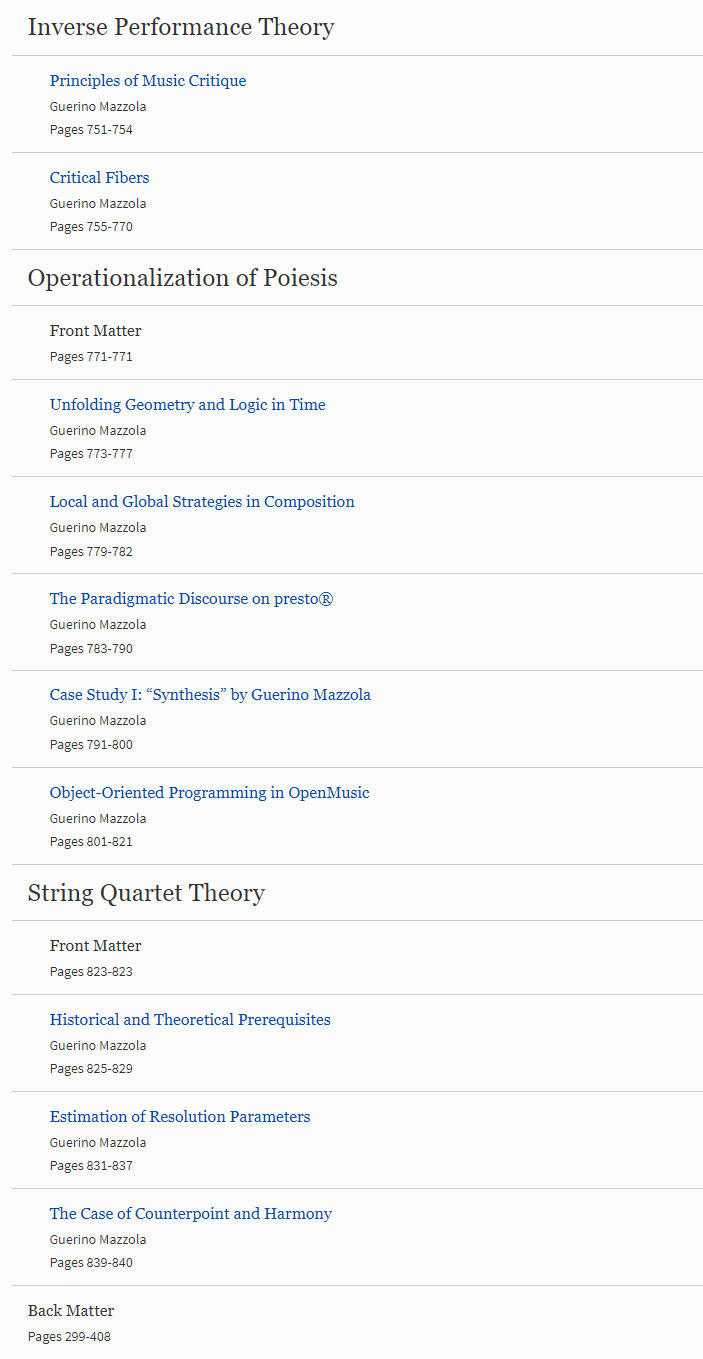Screen dimensions: 703x1359
Task: Click Front Matter under Operationalization of Poiesis
Action: 96,331
